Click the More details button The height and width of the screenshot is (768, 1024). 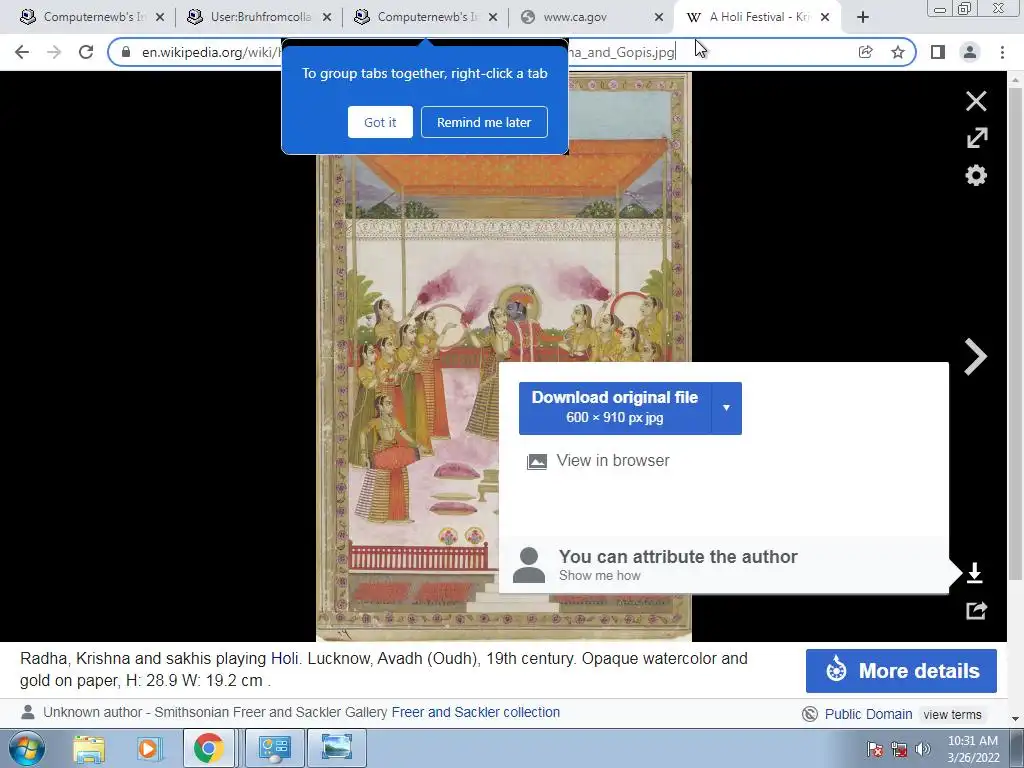901,671
